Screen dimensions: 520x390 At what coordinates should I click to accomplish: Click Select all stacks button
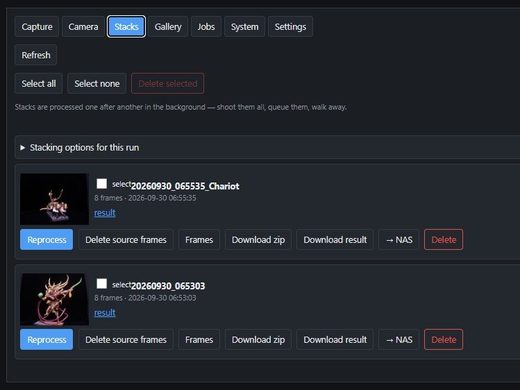click(39, 83)
